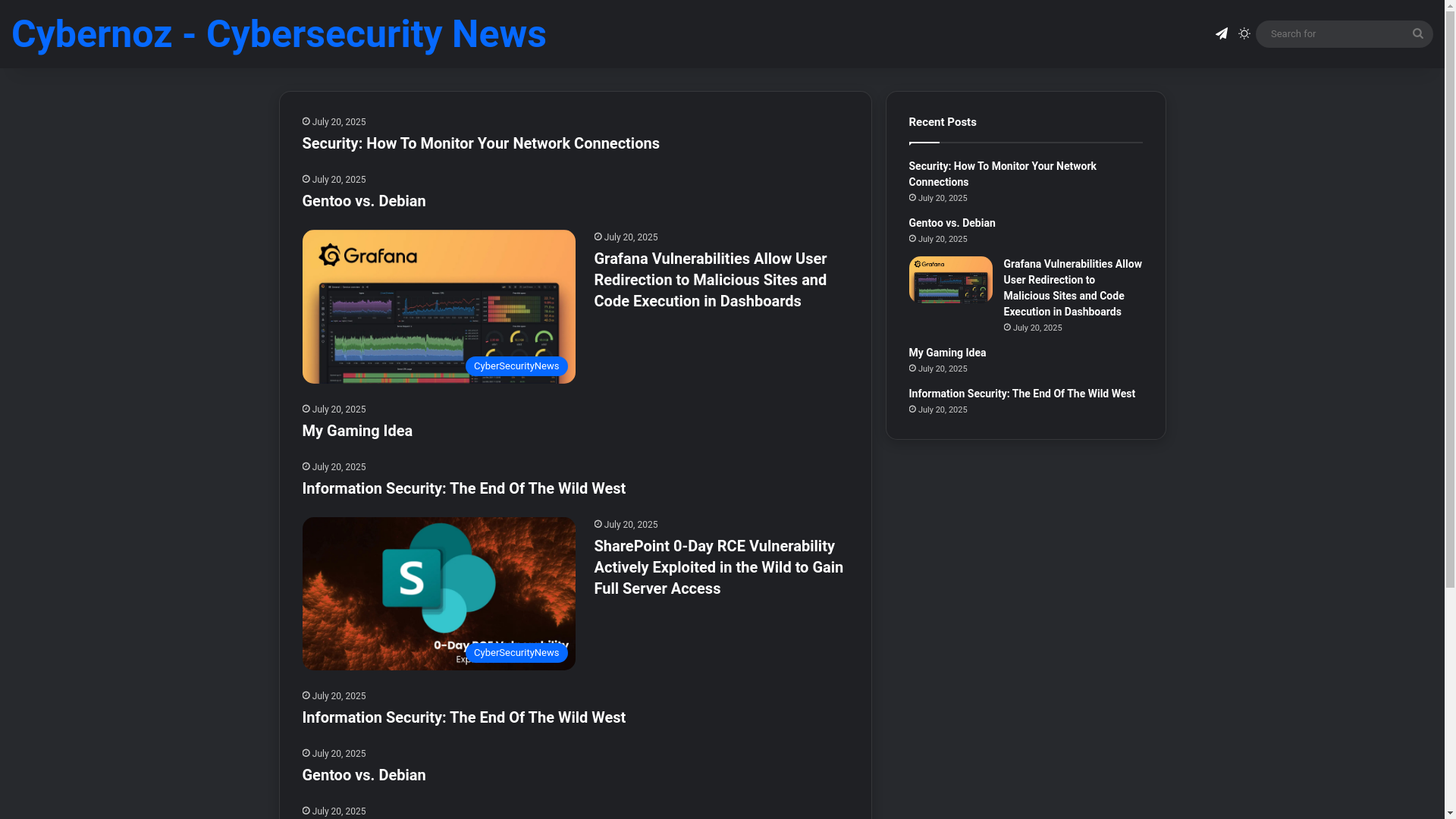Click the large Grafana dashboard thumbnail

coord(438,306)
